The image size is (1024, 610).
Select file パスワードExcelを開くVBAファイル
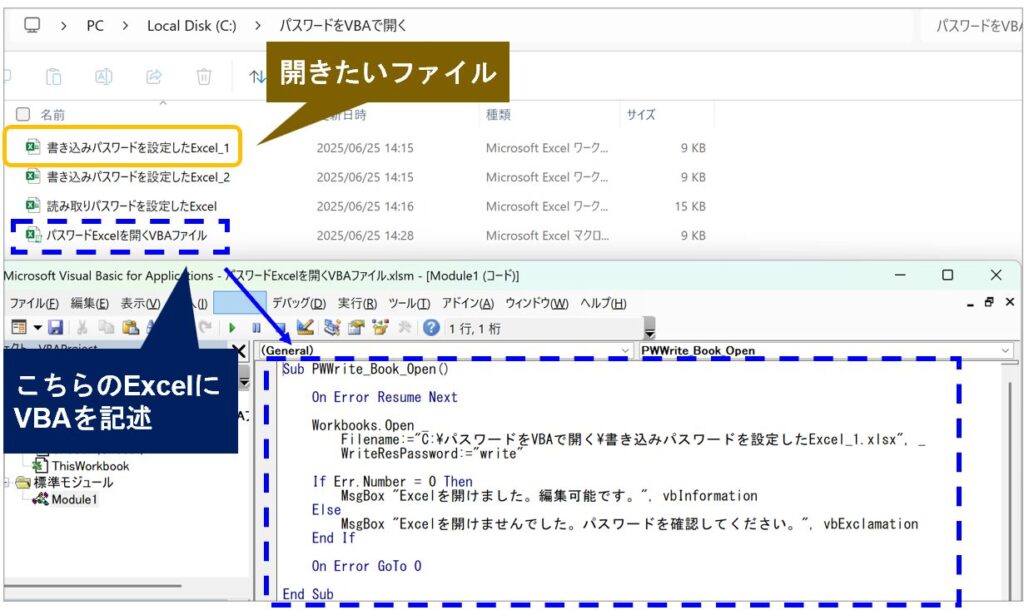[x=126, y=235]
